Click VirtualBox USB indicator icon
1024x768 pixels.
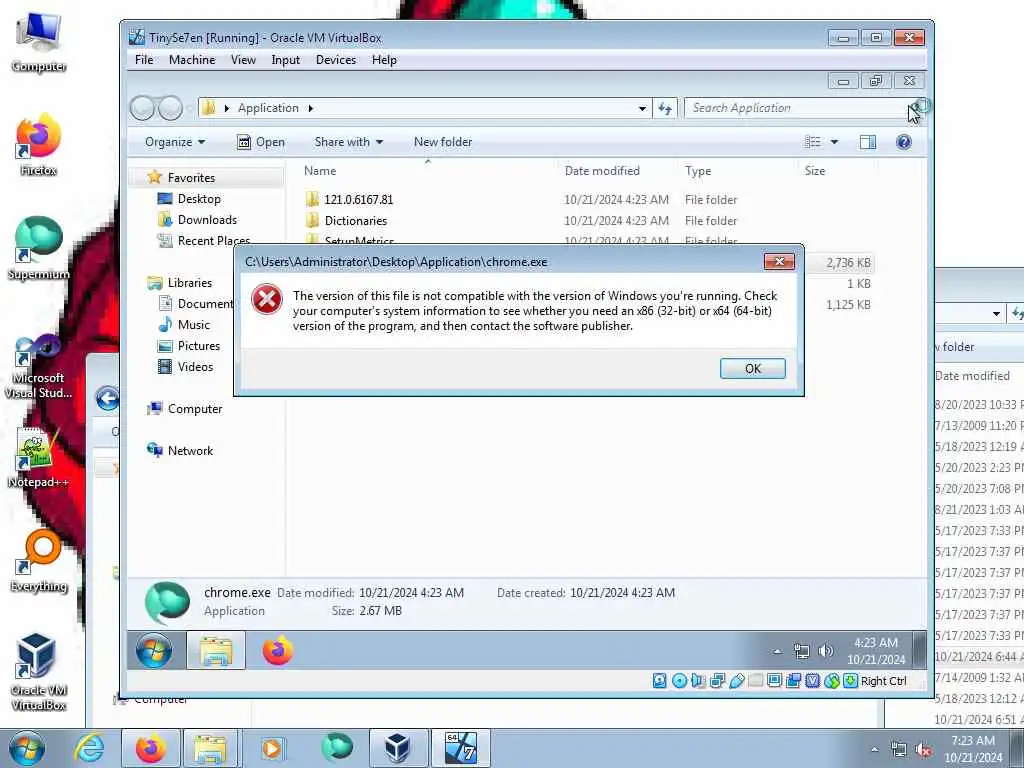(737, 681)
